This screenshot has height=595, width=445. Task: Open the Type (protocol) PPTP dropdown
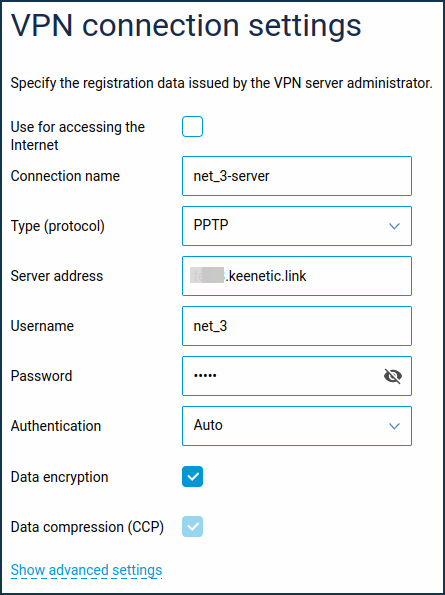click(x=297, y=226)
